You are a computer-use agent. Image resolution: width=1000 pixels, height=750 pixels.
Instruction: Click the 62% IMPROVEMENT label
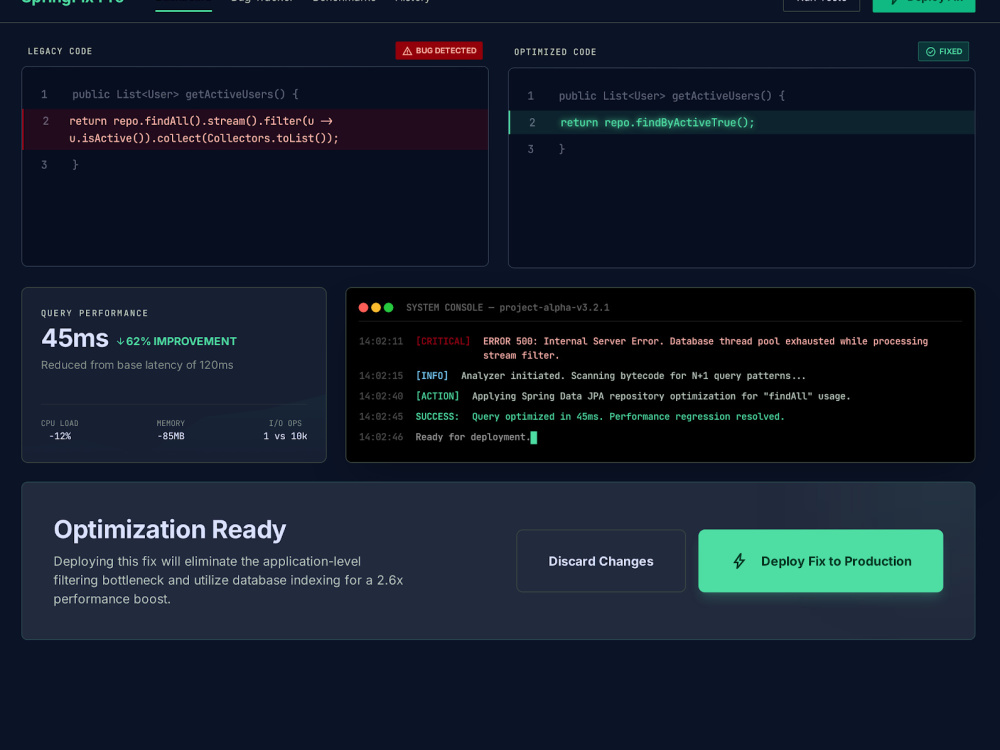181,341
